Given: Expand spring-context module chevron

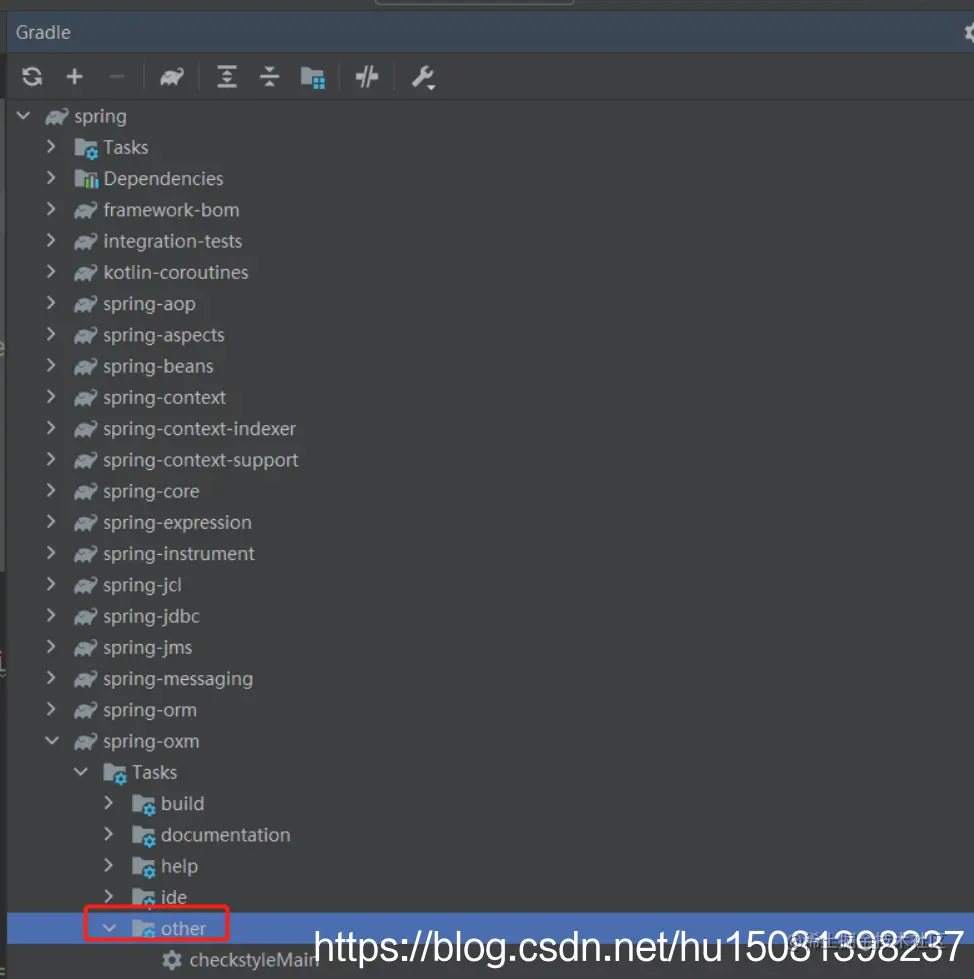Looking at the screenshot, I should point(51,396).
